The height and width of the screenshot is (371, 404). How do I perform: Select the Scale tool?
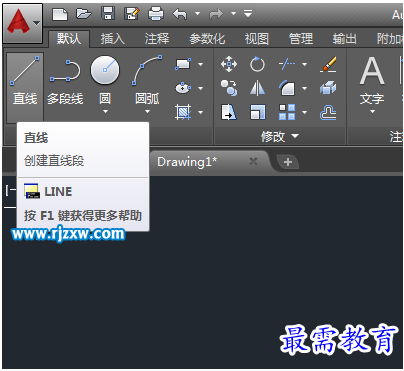pos(258,112)
